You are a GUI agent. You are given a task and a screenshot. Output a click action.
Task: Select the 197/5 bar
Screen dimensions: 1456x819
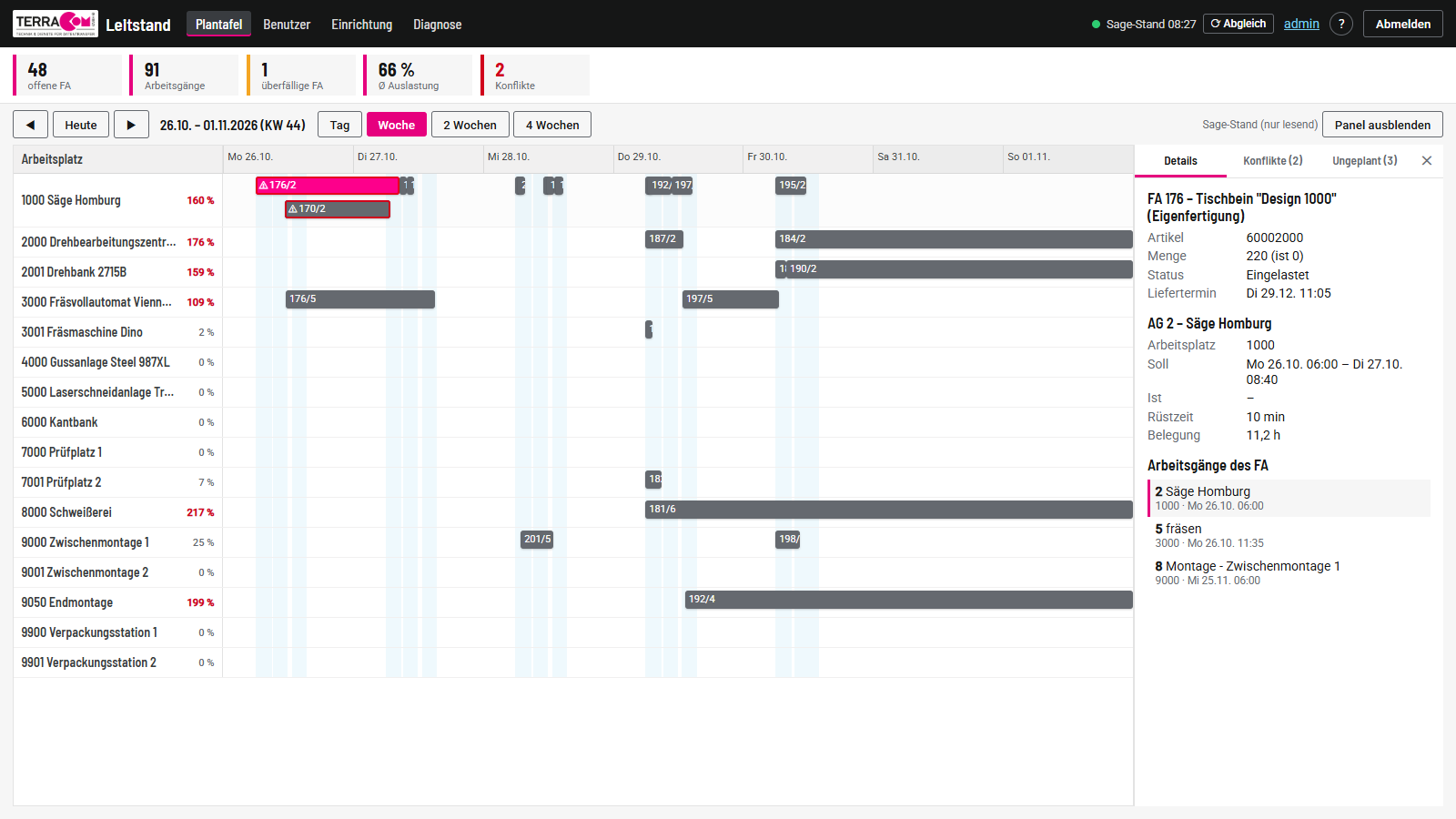coord(731,299)
